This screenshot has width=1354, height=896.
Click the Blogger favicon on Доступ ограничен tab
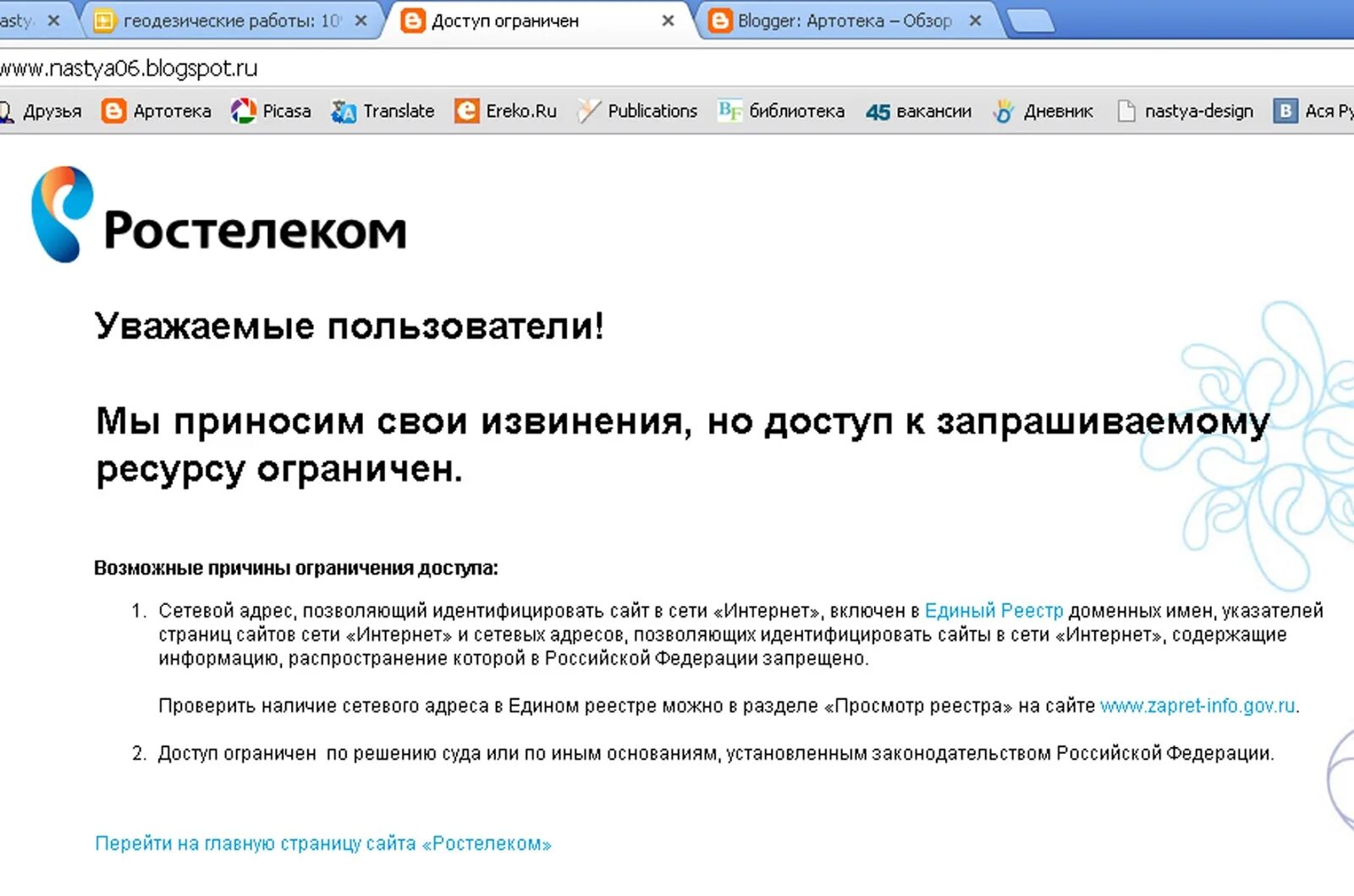coord(413,20)
